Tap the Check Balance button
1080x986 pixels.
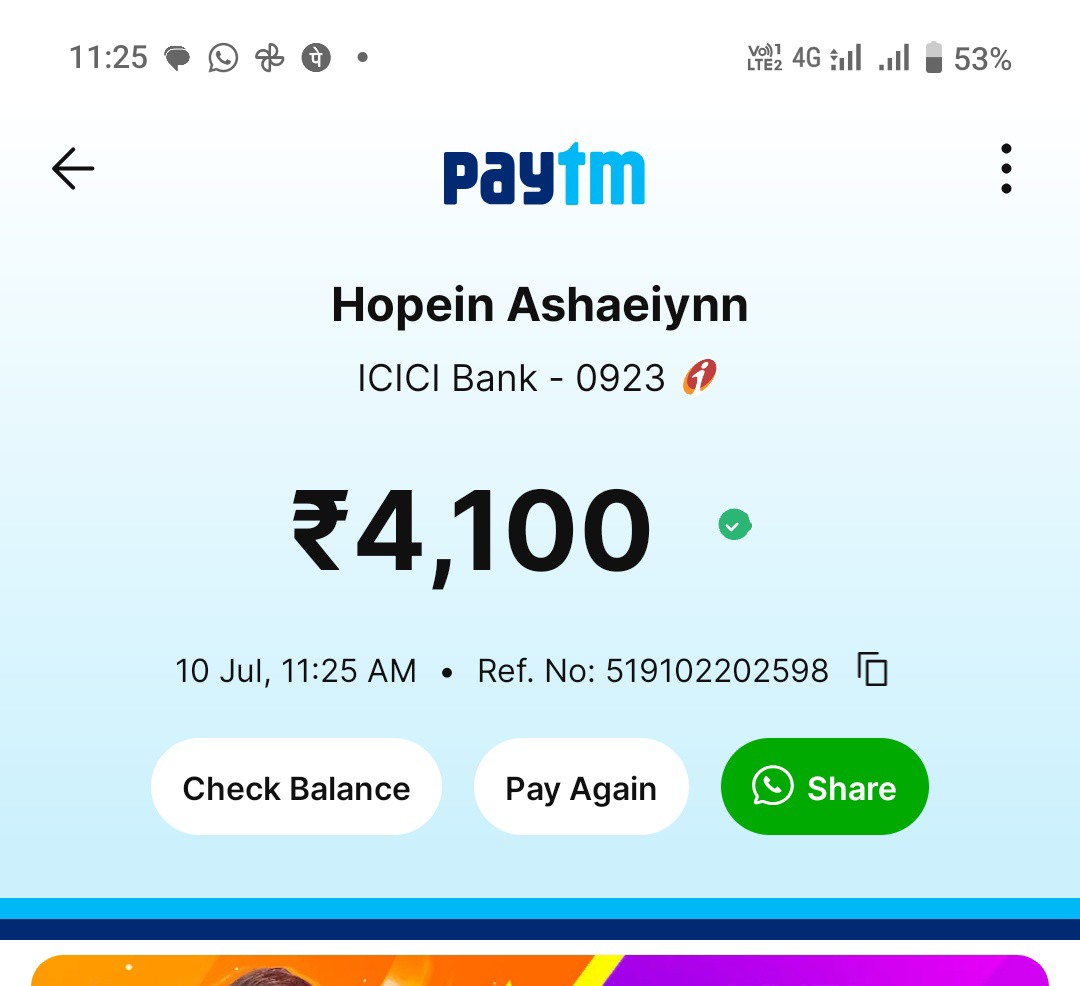pos(296,787)
